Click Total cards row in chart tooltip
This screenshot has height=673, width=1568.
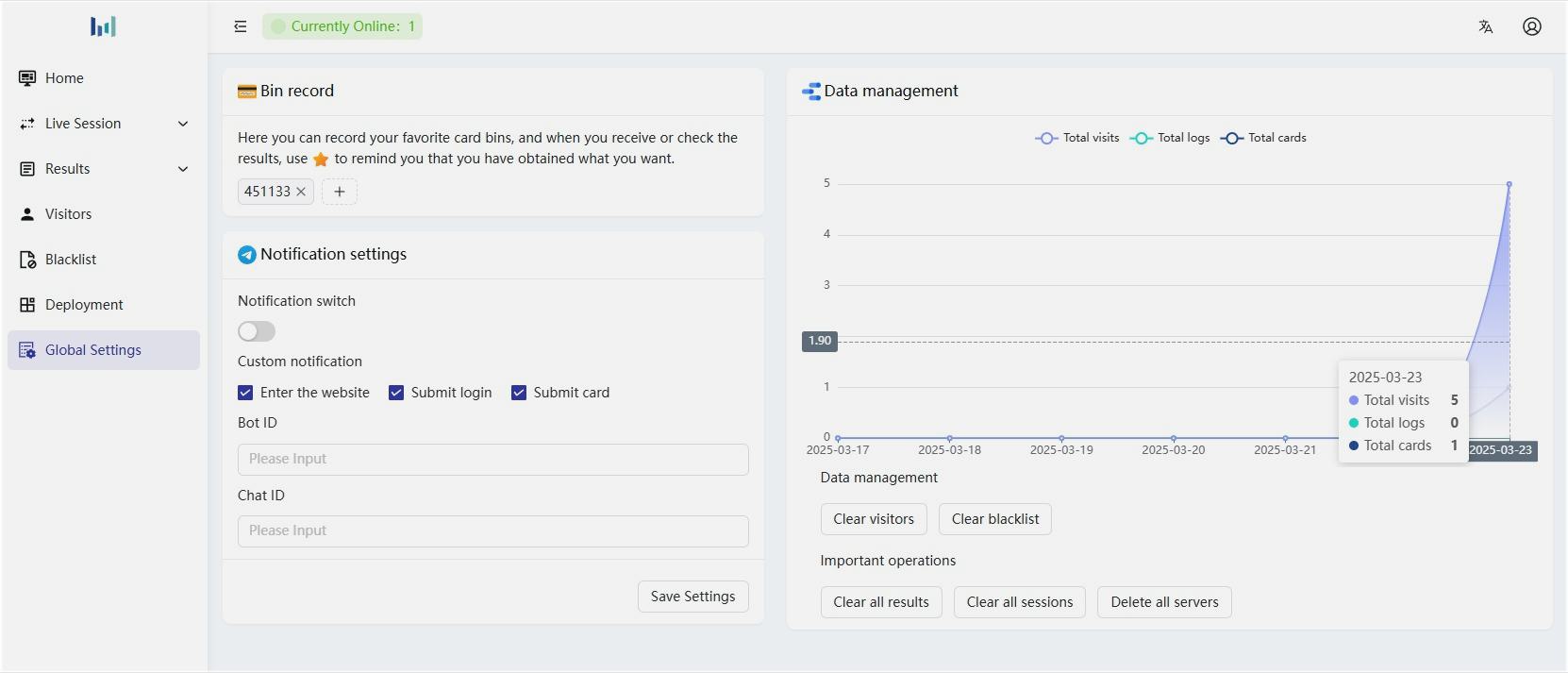coord(1404,446)
